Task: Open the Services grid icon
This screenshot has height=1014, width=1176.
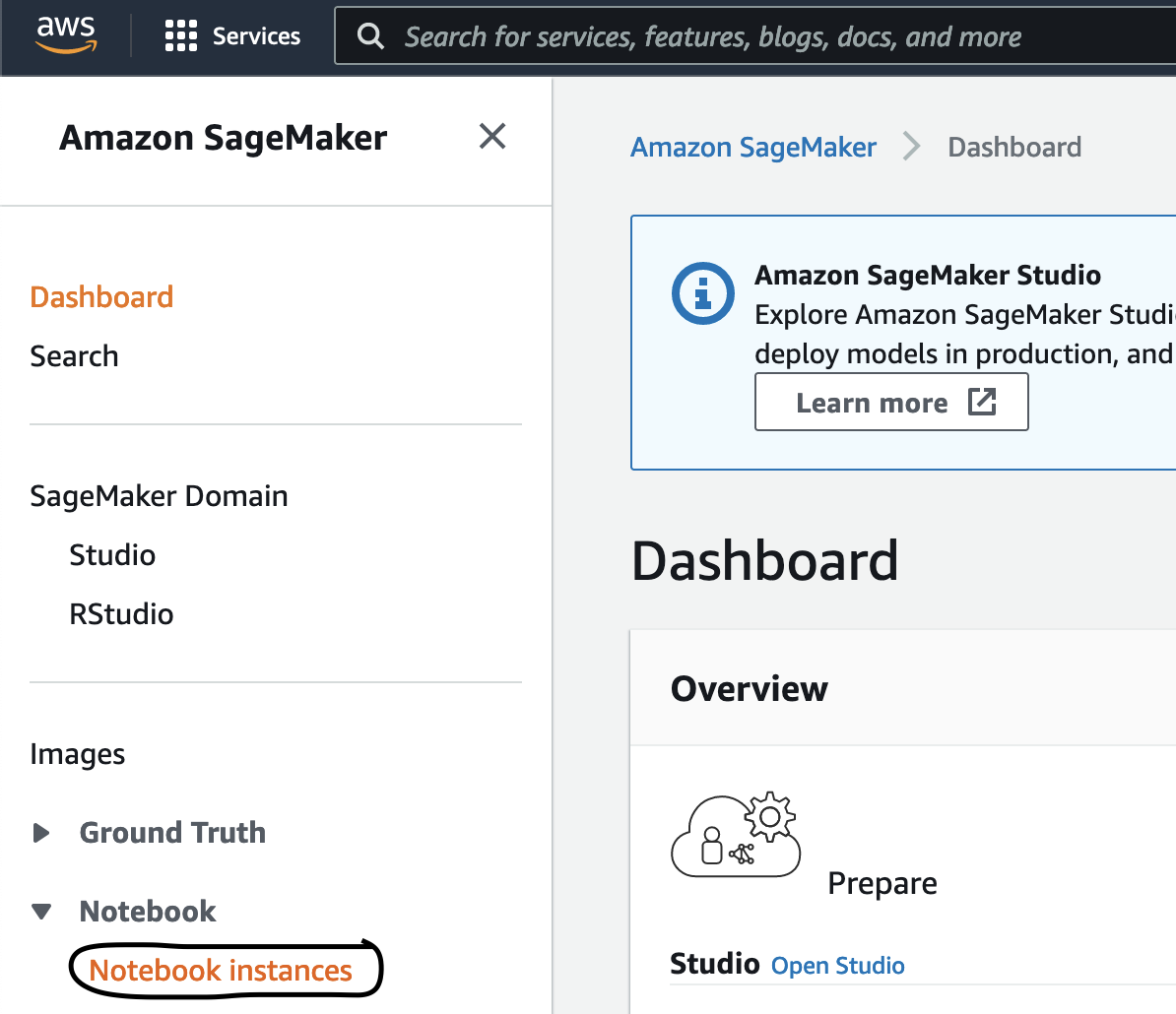Action: coord(181,36)
